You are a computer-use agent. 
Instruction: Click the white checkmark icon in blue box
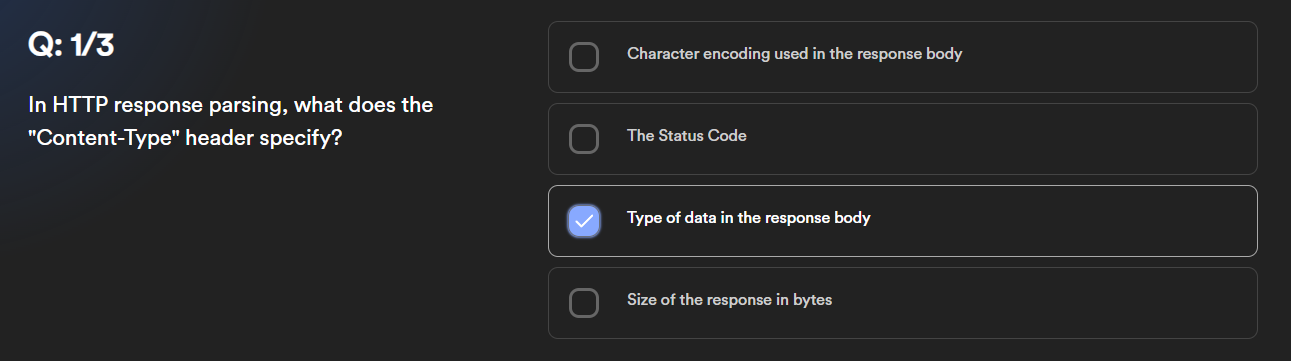[x=584, y=221]
